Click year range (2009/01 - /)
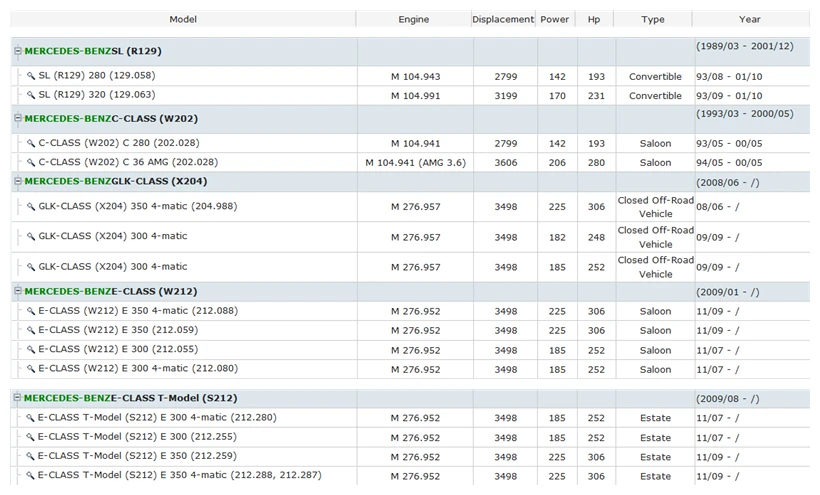 [x=727, y=292]
